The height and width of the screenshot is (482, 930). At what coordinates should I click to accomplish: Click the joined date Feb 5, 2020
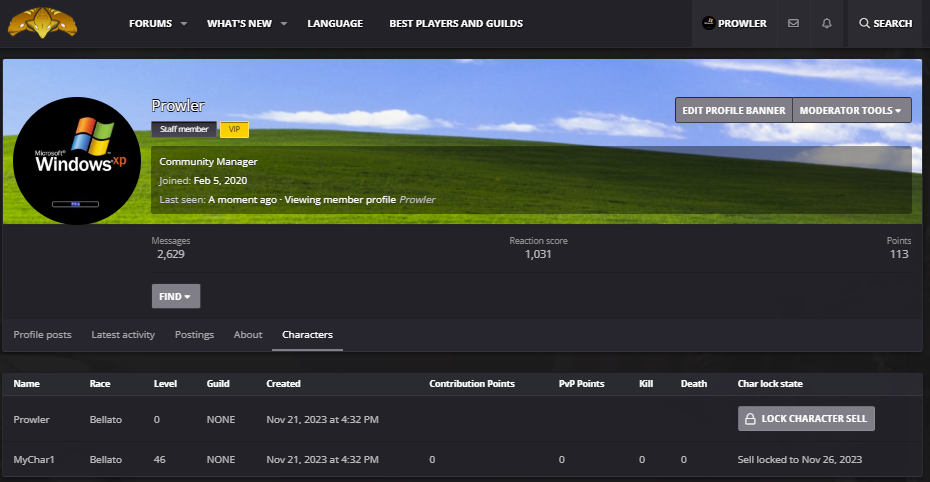[x=220, y=181]
